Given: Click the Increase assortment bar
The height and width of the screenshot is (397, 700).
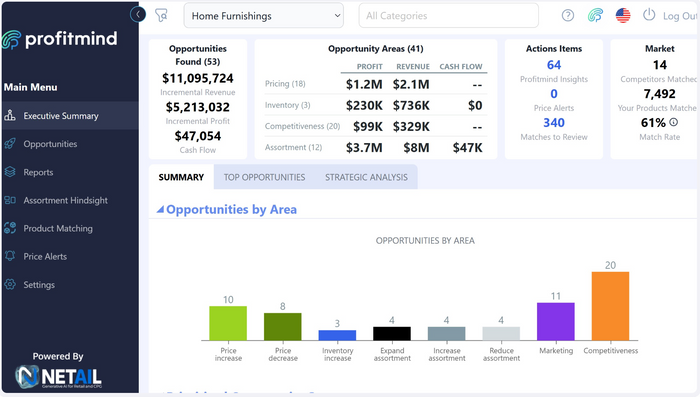Looking at the screenshot, I should point(446,334).
